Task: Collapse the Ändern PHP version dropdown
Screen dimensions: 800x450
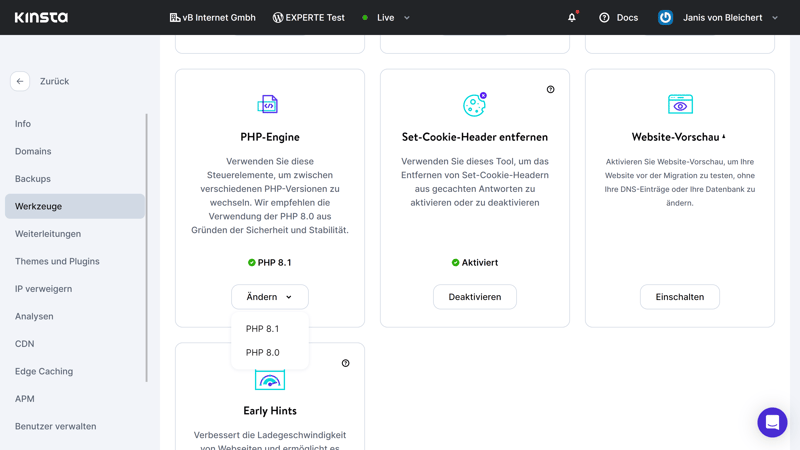Action: click(270, 297)
